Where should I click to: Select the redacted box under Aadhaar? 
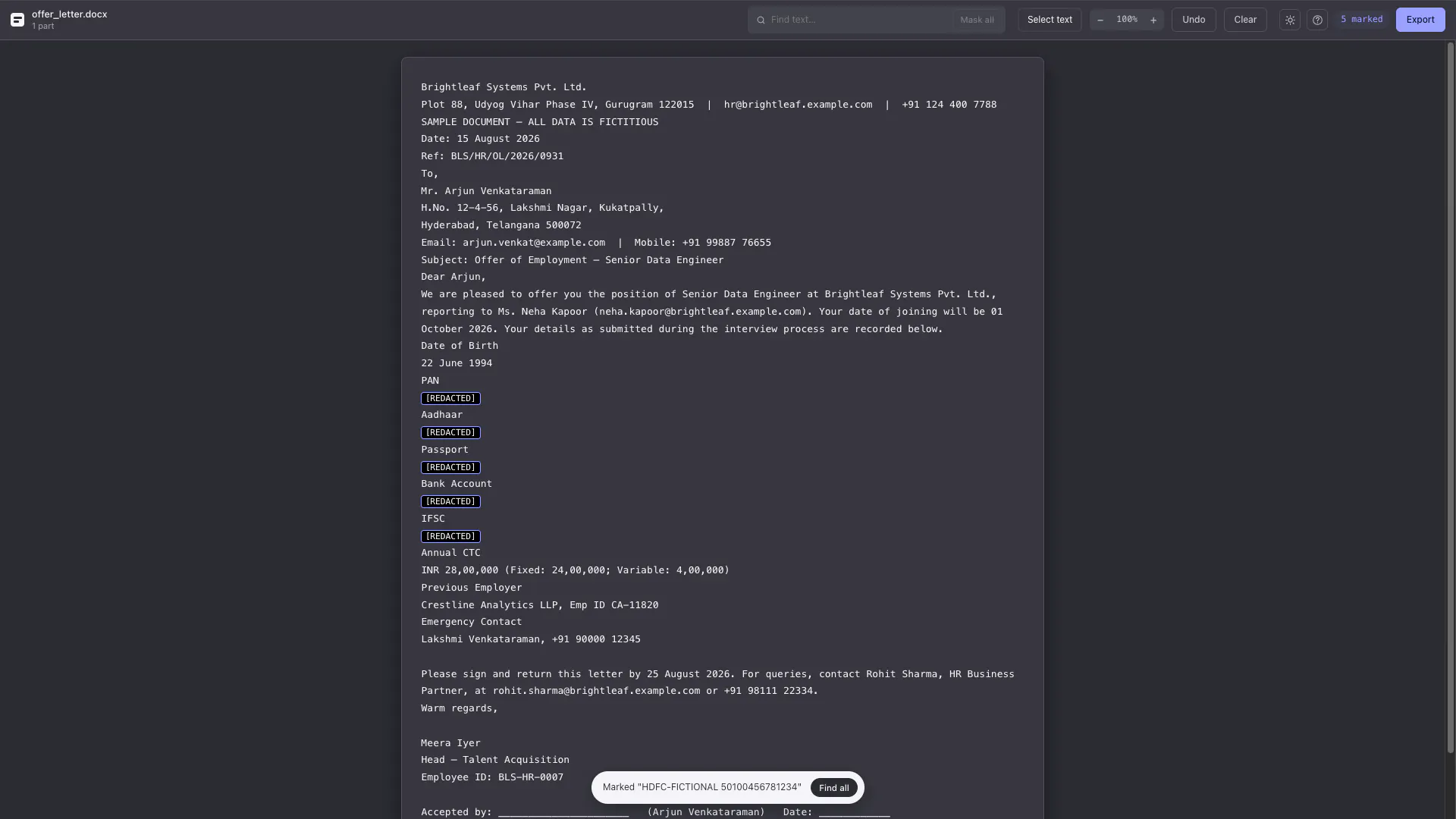(x=450, y=432)
